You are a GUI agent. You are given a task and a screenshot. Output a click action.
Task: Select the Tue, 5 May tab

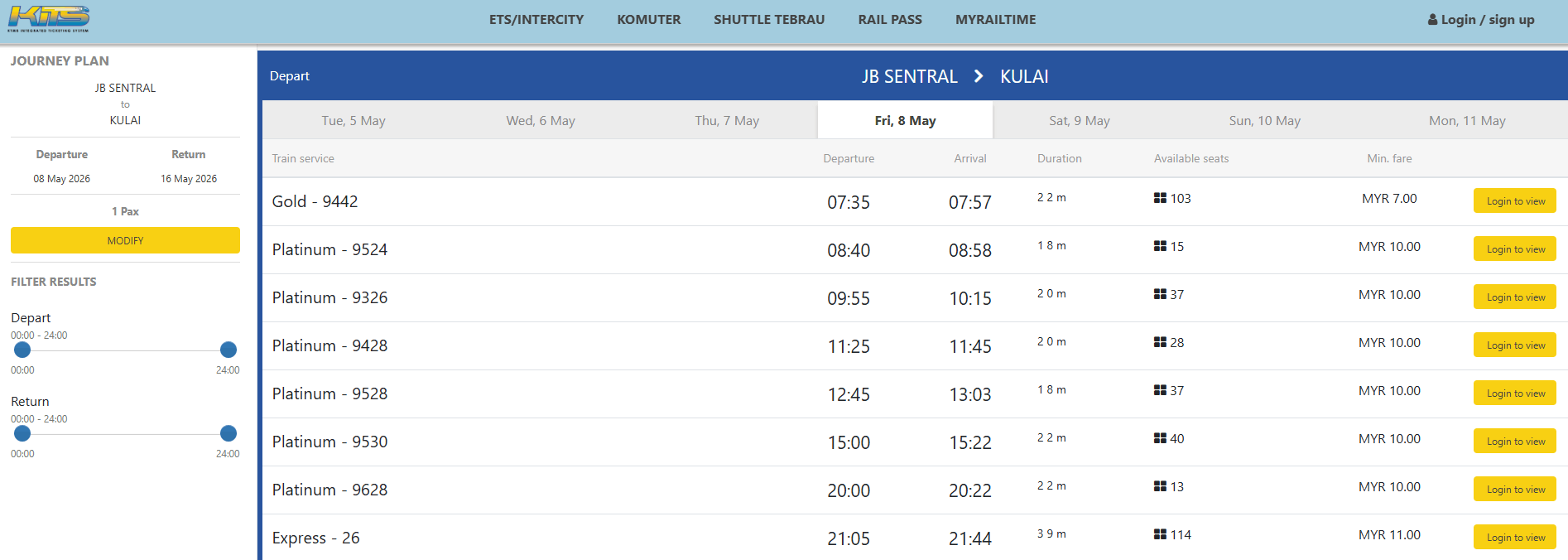(x=354, y=120)
